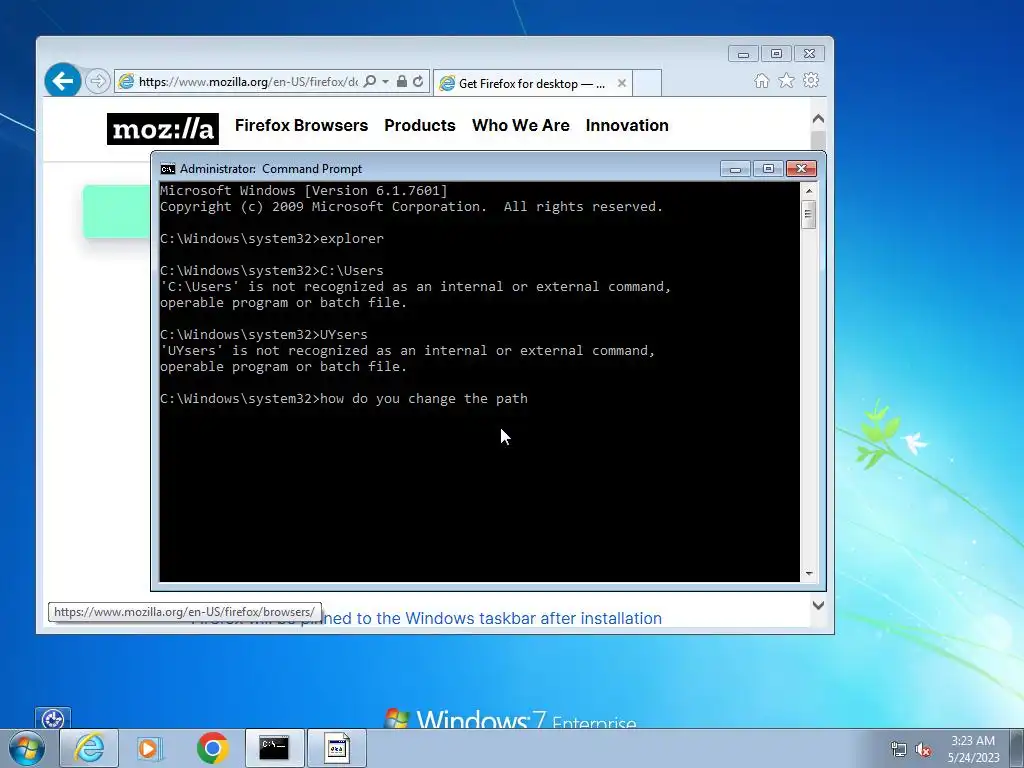
Task: Open the Who We Are menu item
Action: 520,125
